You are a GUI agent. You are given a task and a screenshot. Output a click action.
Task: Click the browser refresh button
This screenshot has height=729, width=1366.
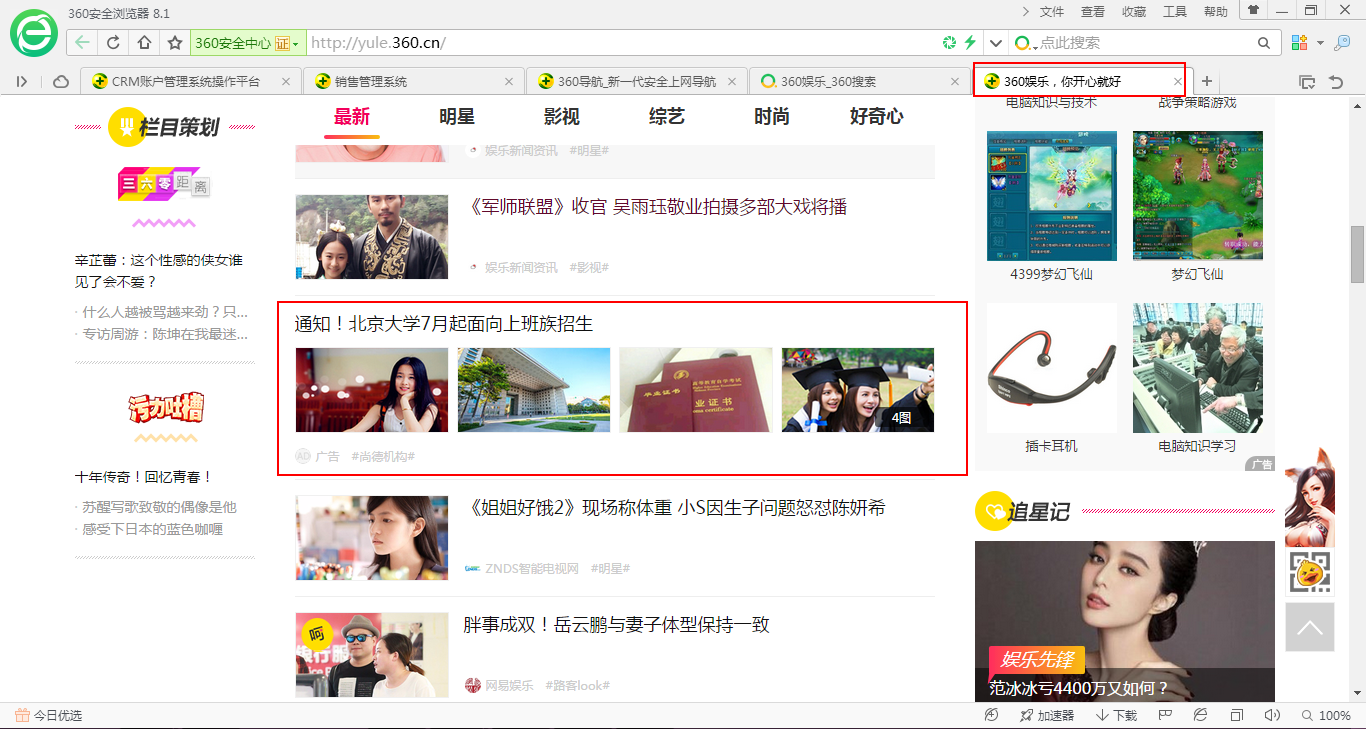(113, 43)
